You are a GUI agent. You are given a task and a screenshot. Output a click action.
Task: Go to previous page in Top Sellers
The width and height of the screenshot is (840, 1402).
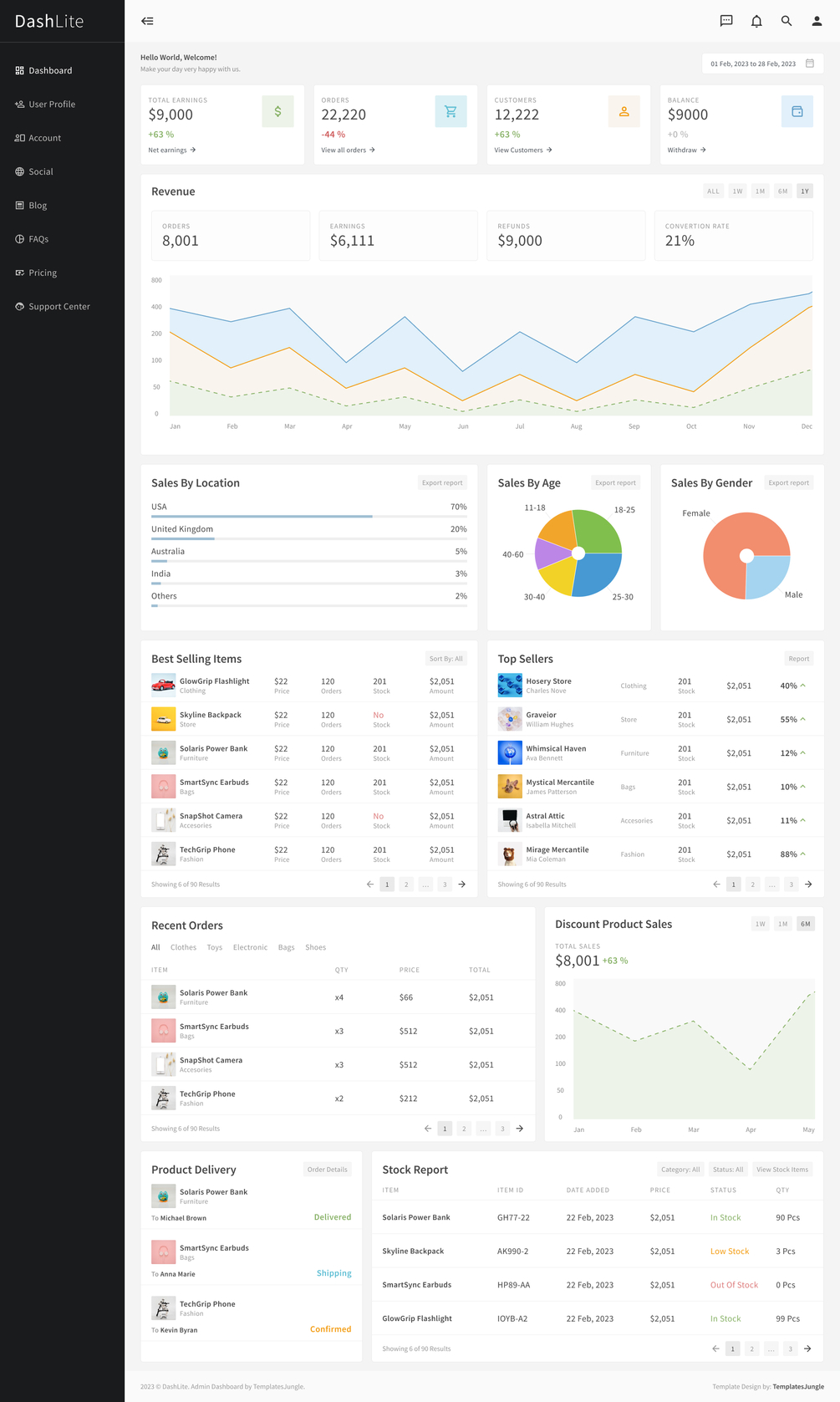[716, 885]
